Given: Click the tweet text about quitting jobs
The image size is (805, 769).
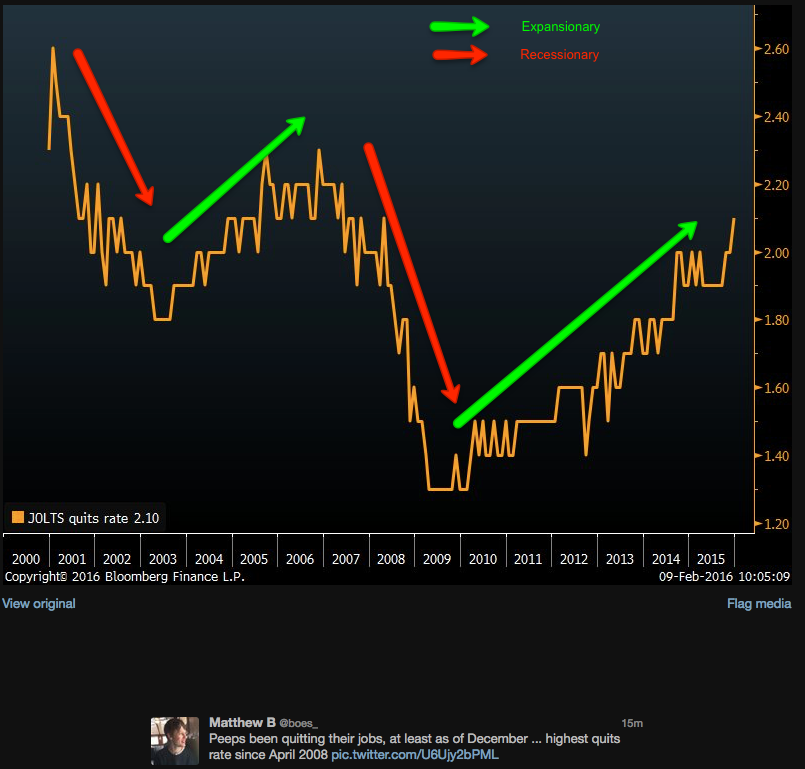Looking at the screenshot, I should coord(414,746).
